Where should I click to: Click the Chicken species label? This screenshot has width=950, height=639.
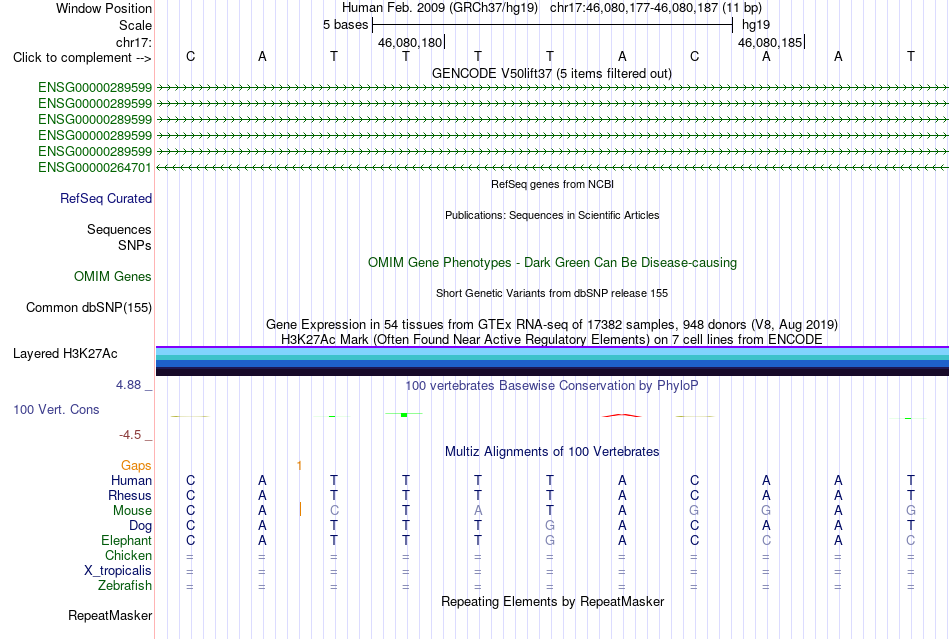(128, 555)
